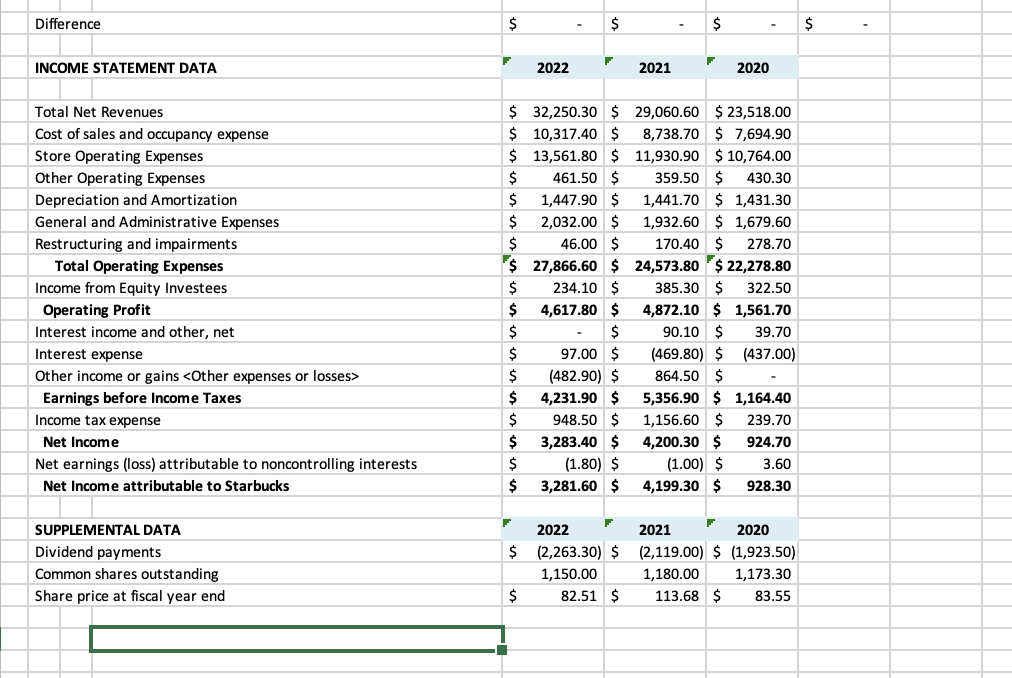Click the Common shares outstanding label
Viewport: 1012px width, 678px height.
pyautogui.click(x=126, y=573)
